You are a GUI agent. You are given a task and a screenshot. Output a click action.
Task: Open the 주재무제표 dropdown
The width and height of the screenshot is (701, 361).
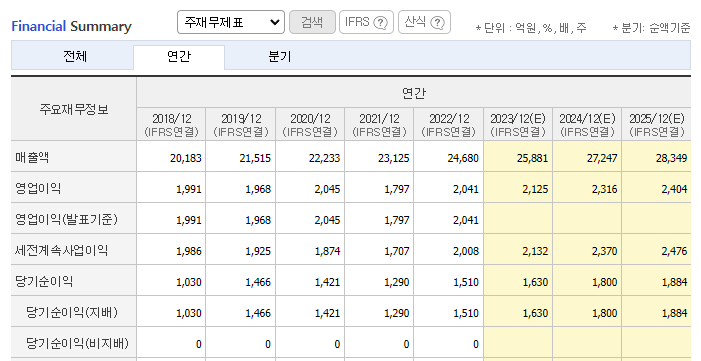pyautogui.click(x=231, y=22)
